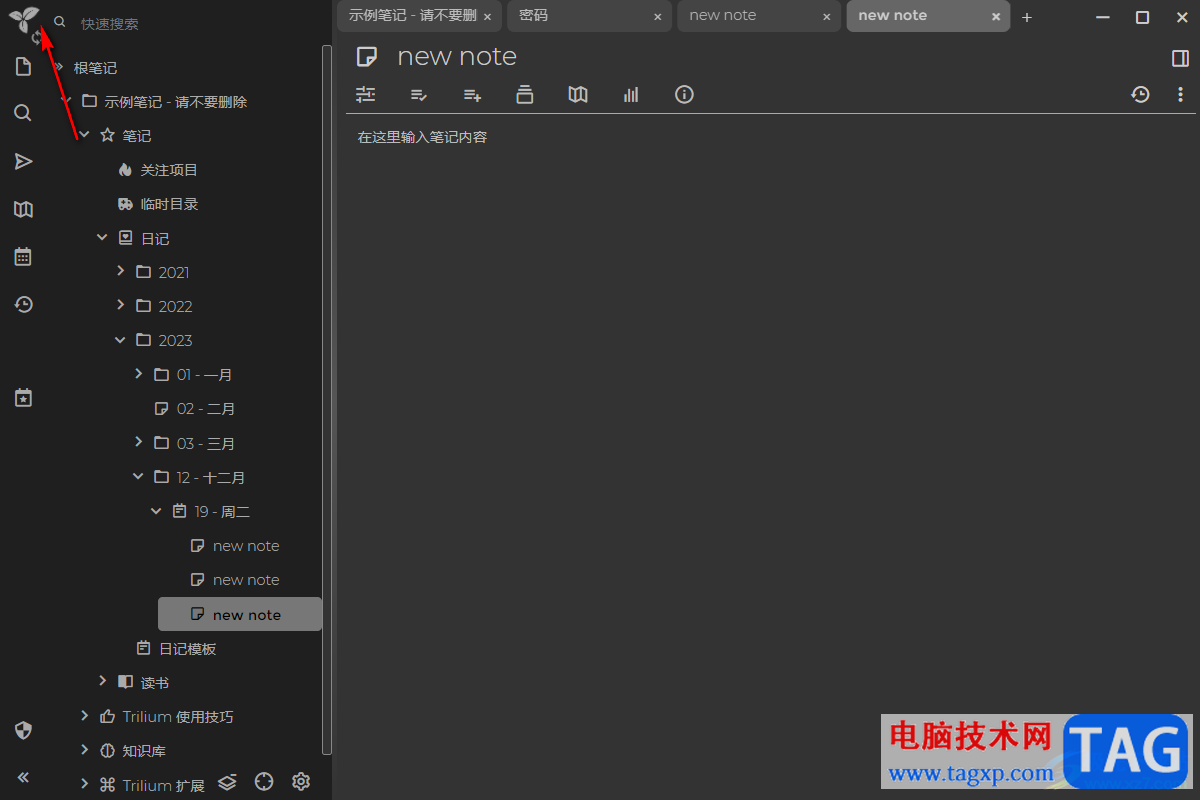Select 关注项目 in the tree
Screen dimensions: 1200x800
[x=169, y=170]
